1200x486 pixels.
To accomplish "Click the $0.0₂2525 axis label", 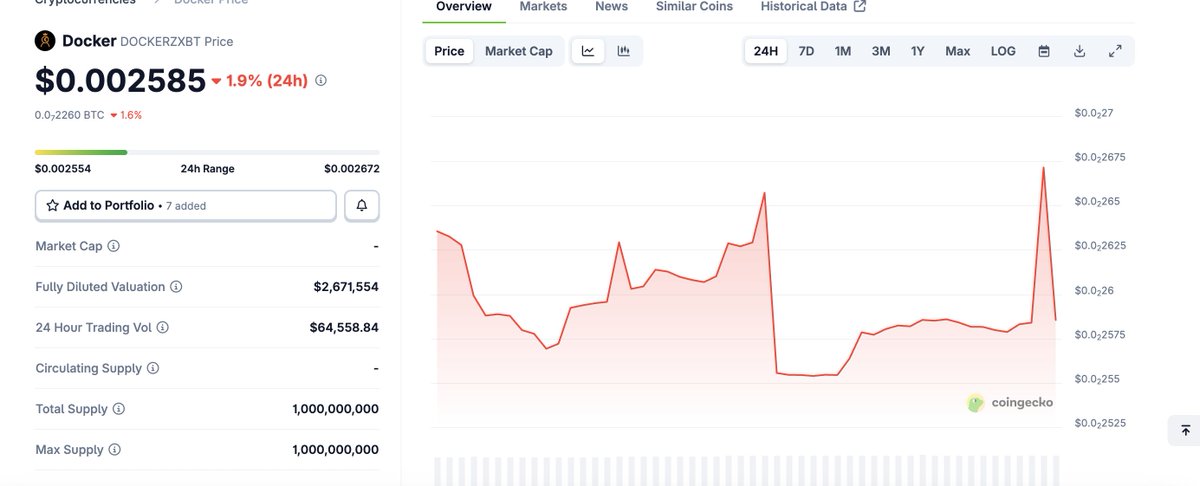I will point(1100,423).
